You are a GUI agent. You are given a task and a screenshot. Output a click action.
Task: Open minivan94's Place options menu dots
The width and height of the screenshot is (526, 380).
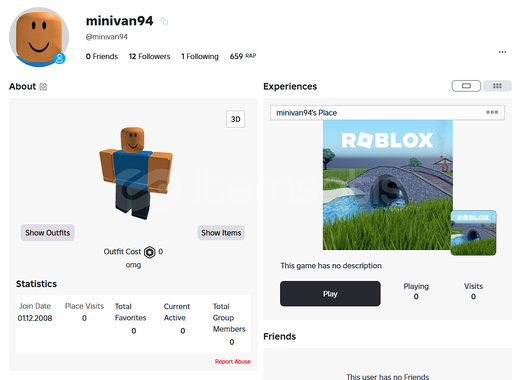[x=492, y=112]
